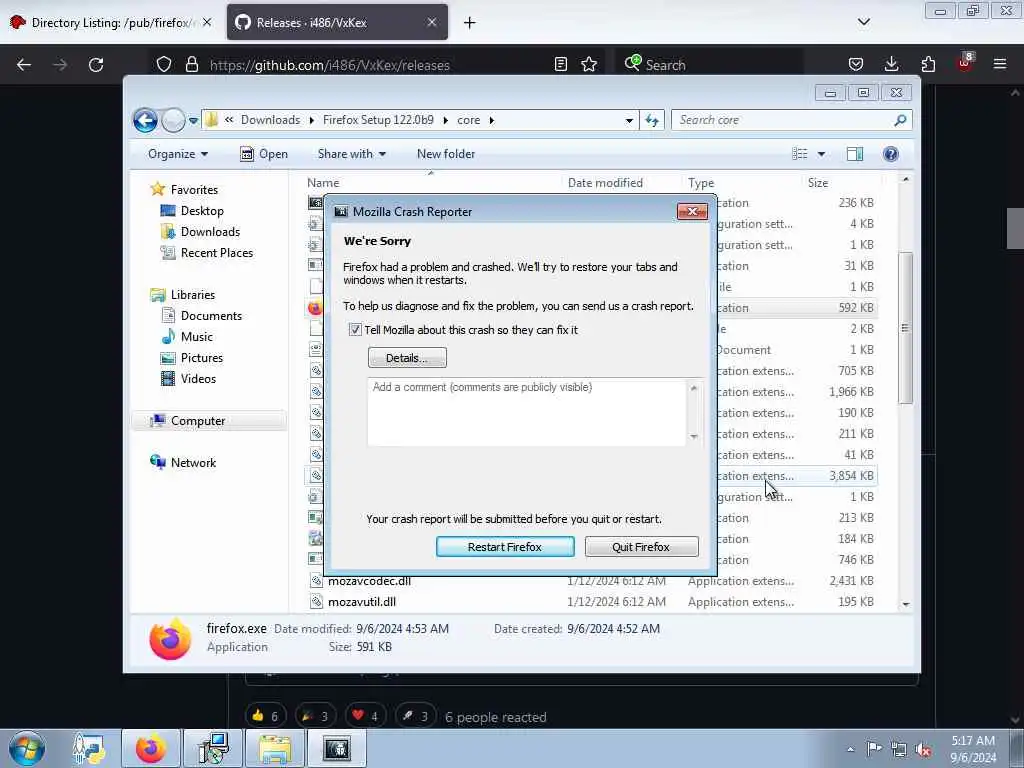Viewport: 1024px width, 768px height.
Task: Open a new Firefox tab with the plus button
Action: click(470, 23)
